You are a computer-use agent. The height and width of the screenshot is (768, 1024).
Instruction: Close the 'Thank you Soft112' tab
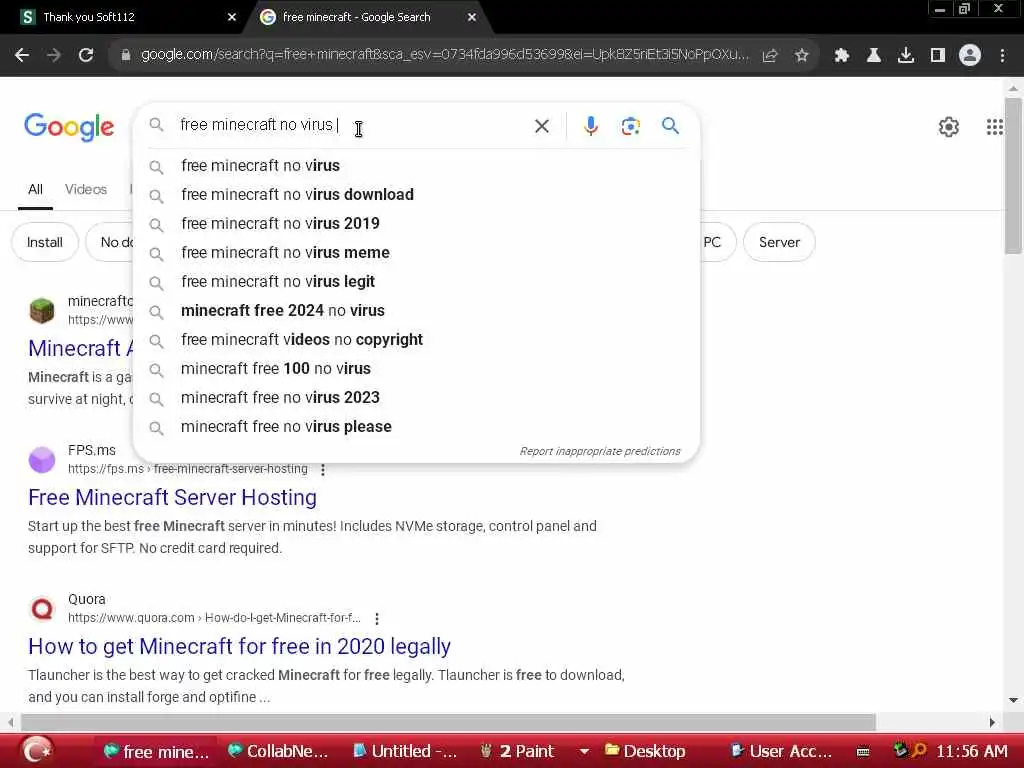(232, 17)
